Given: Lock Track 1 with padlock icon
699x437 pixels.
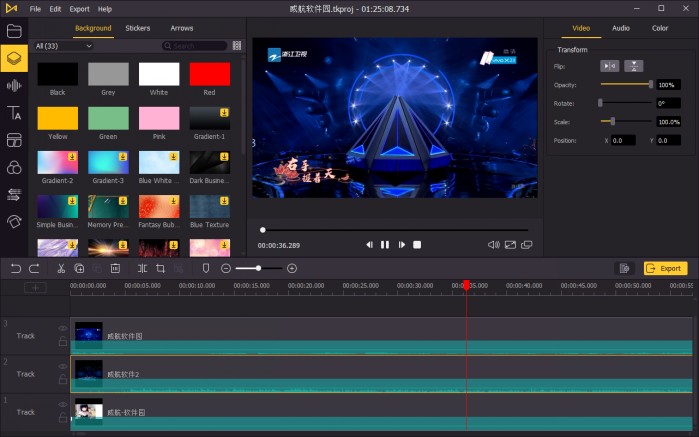Looking at the screenshot, I should click(63, 417).
